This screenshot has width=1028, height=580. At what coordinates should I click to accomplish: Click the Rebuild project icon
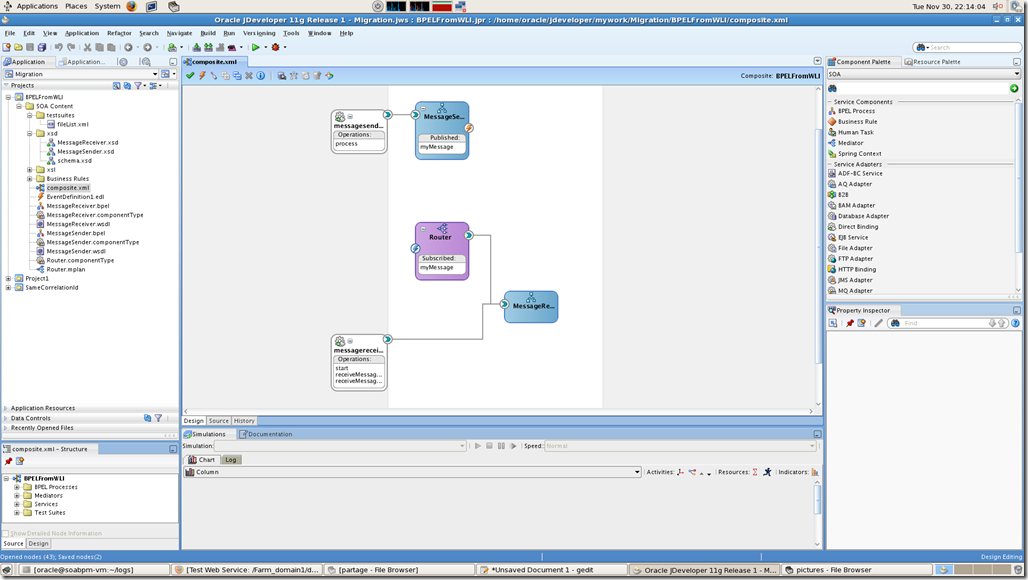208,47
